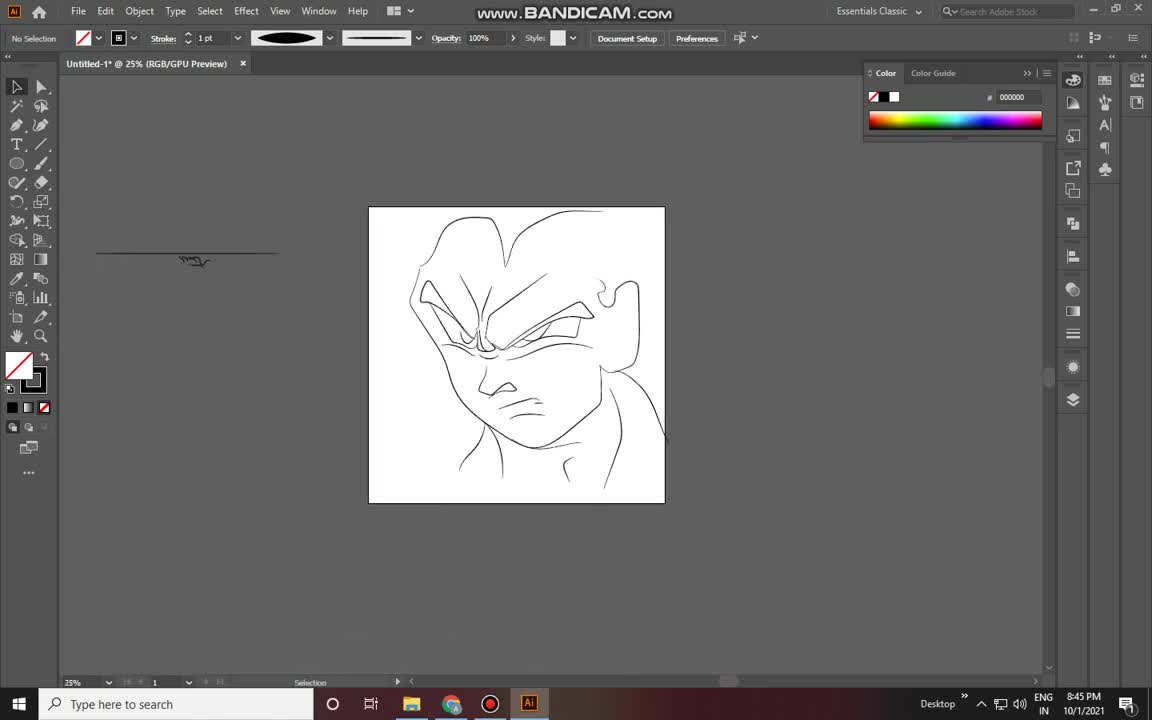
Task: Open the File menu
Action: pyautogui.click(x=78, y=11)
